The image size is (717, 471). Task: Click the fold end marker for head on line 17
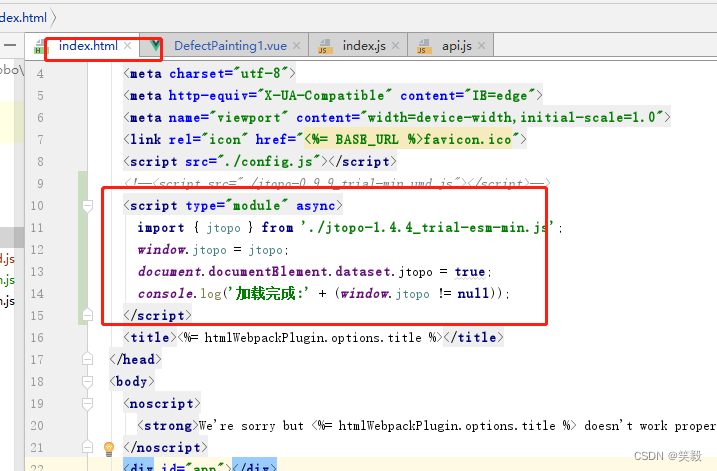88,359
